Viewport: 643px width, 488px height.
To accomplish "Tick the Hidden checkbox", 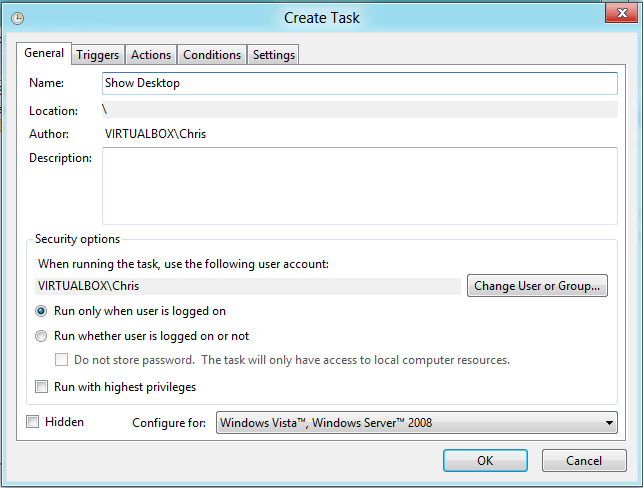I will pos(32,422).
